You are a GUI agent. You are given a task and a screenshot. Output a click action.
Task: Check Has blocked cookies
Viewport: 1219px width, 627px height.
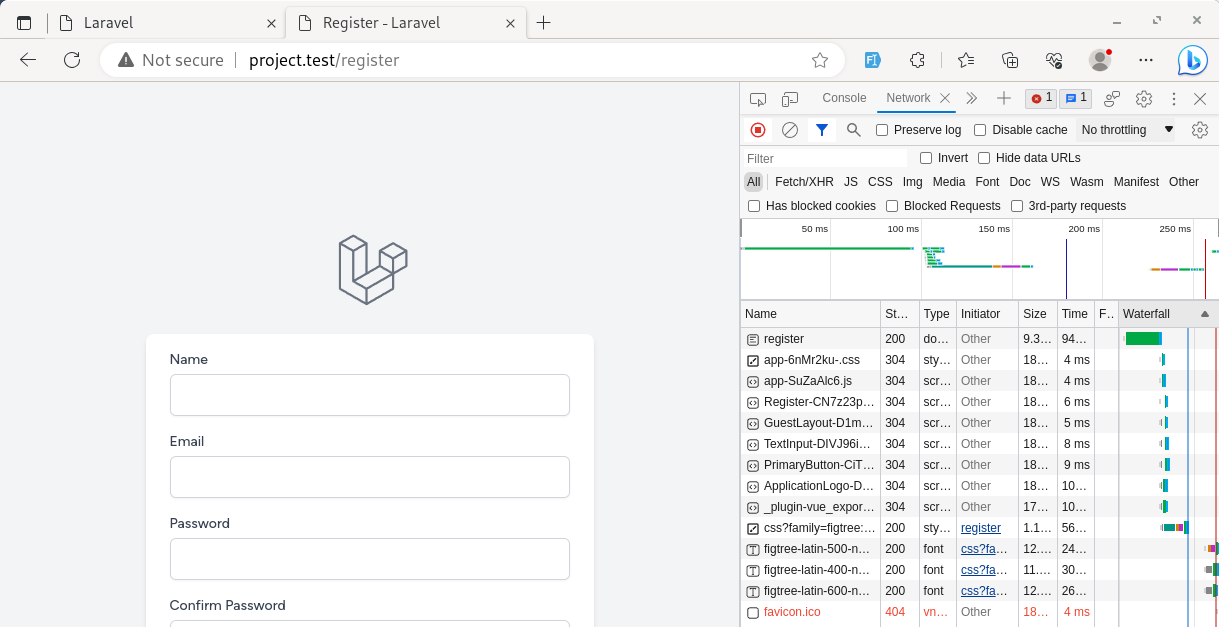[754, 206]
